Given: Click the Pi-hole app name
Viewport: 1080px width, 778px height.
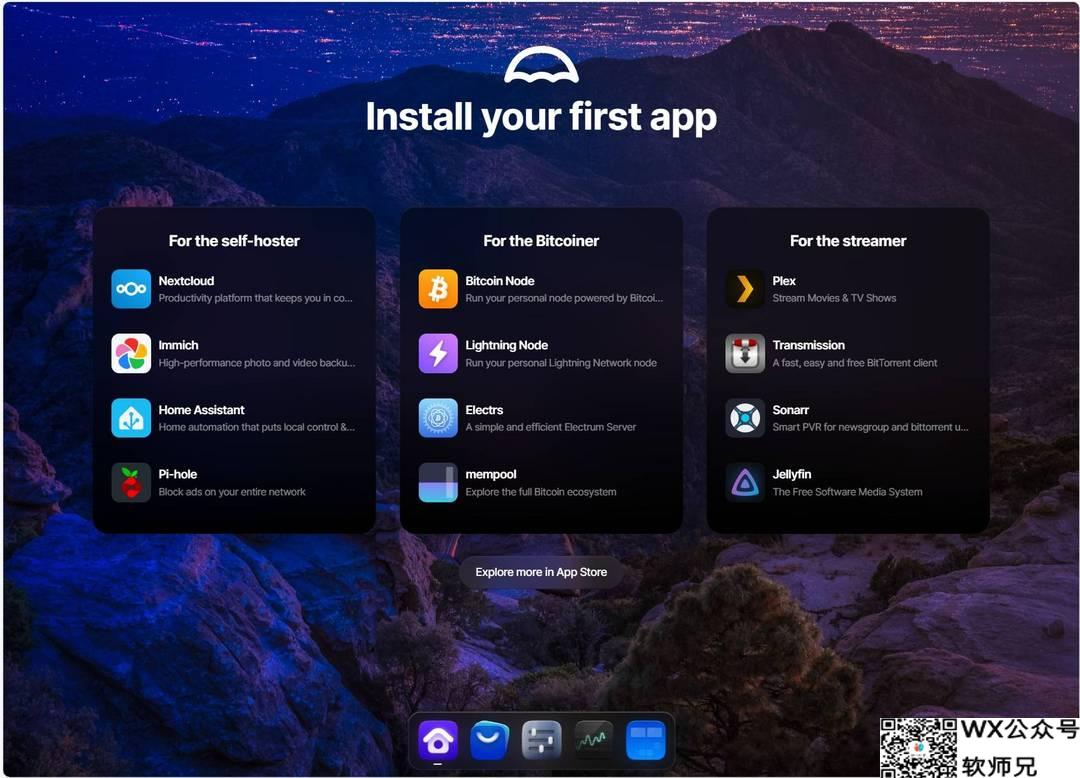Looking at the screenshot, I should tap(178, 474).
